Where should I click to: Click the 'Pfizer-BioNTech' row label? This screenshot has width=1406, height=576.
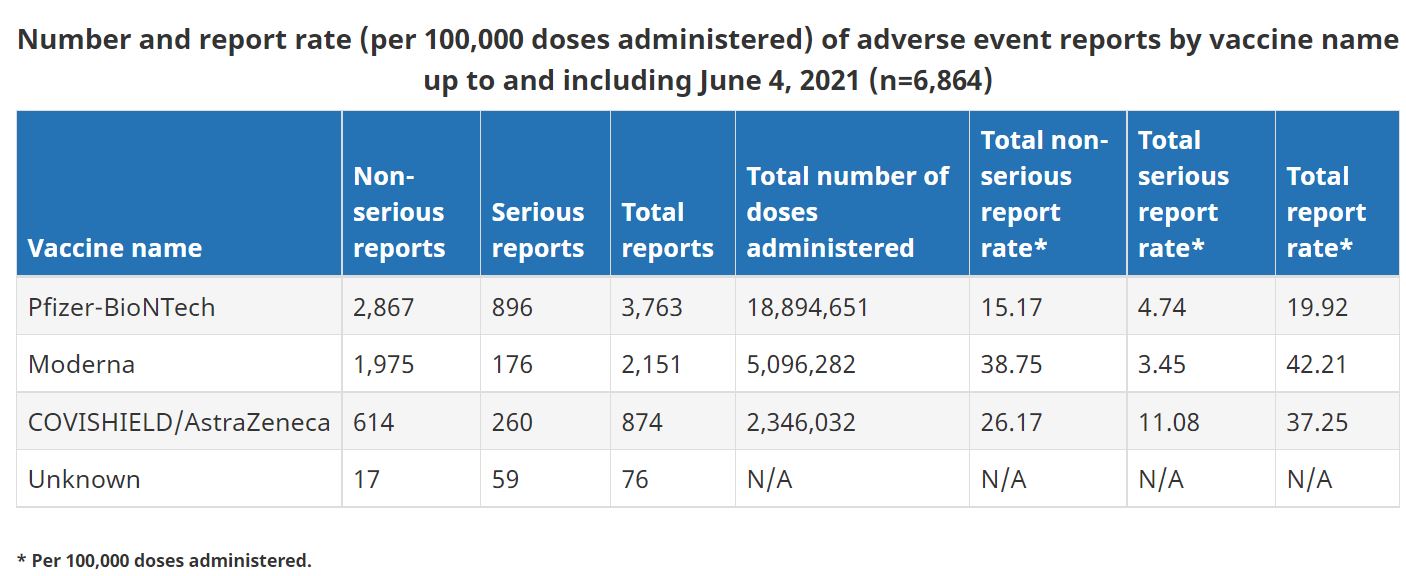click(122, 307)
